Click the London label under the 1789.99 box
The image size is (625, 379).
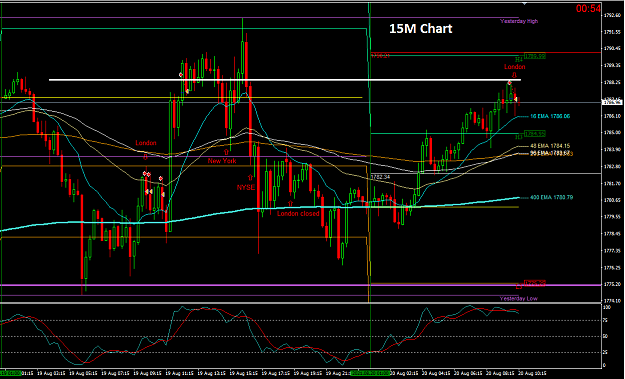click(x=515, y=67)
